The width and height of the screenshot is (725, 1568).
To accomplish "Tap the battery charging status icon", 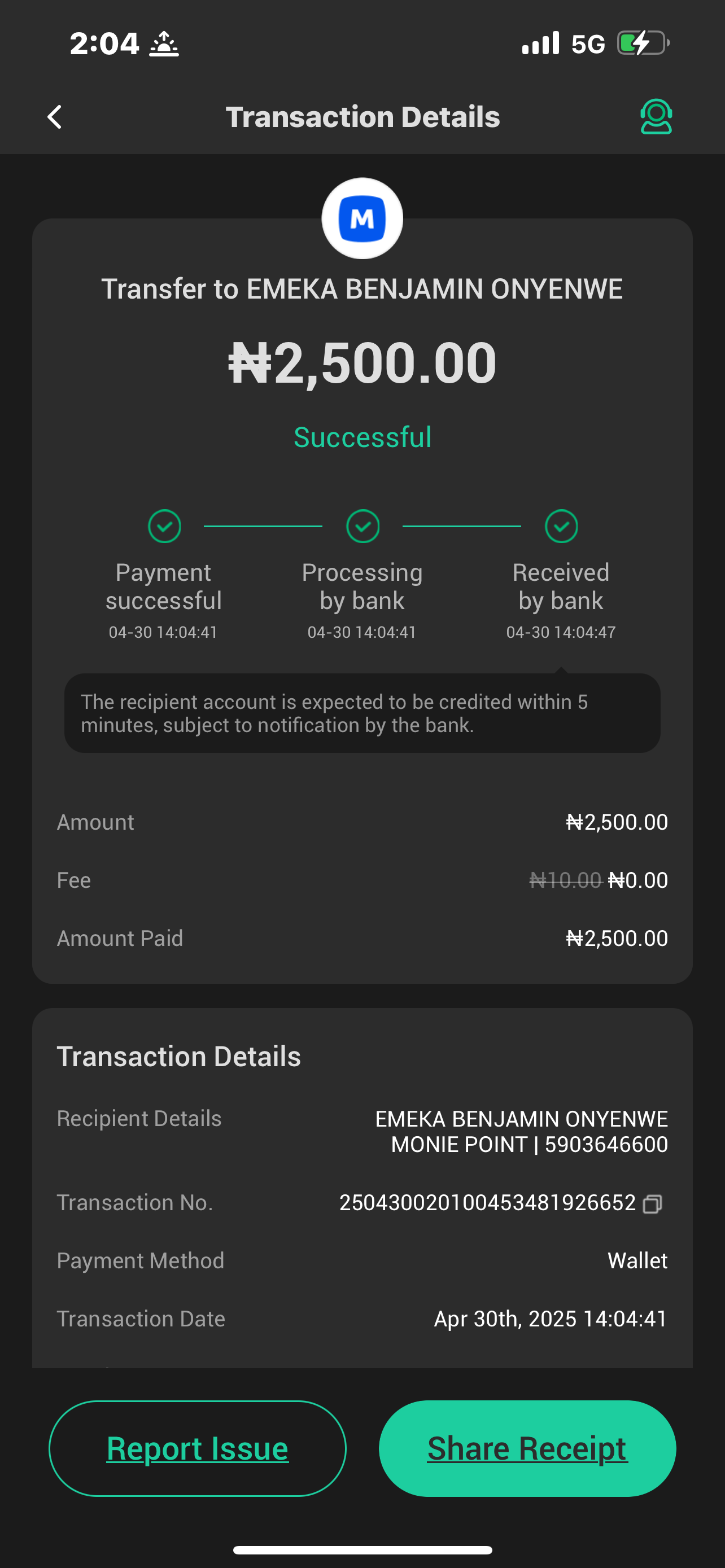I will [x=643, y=43].
